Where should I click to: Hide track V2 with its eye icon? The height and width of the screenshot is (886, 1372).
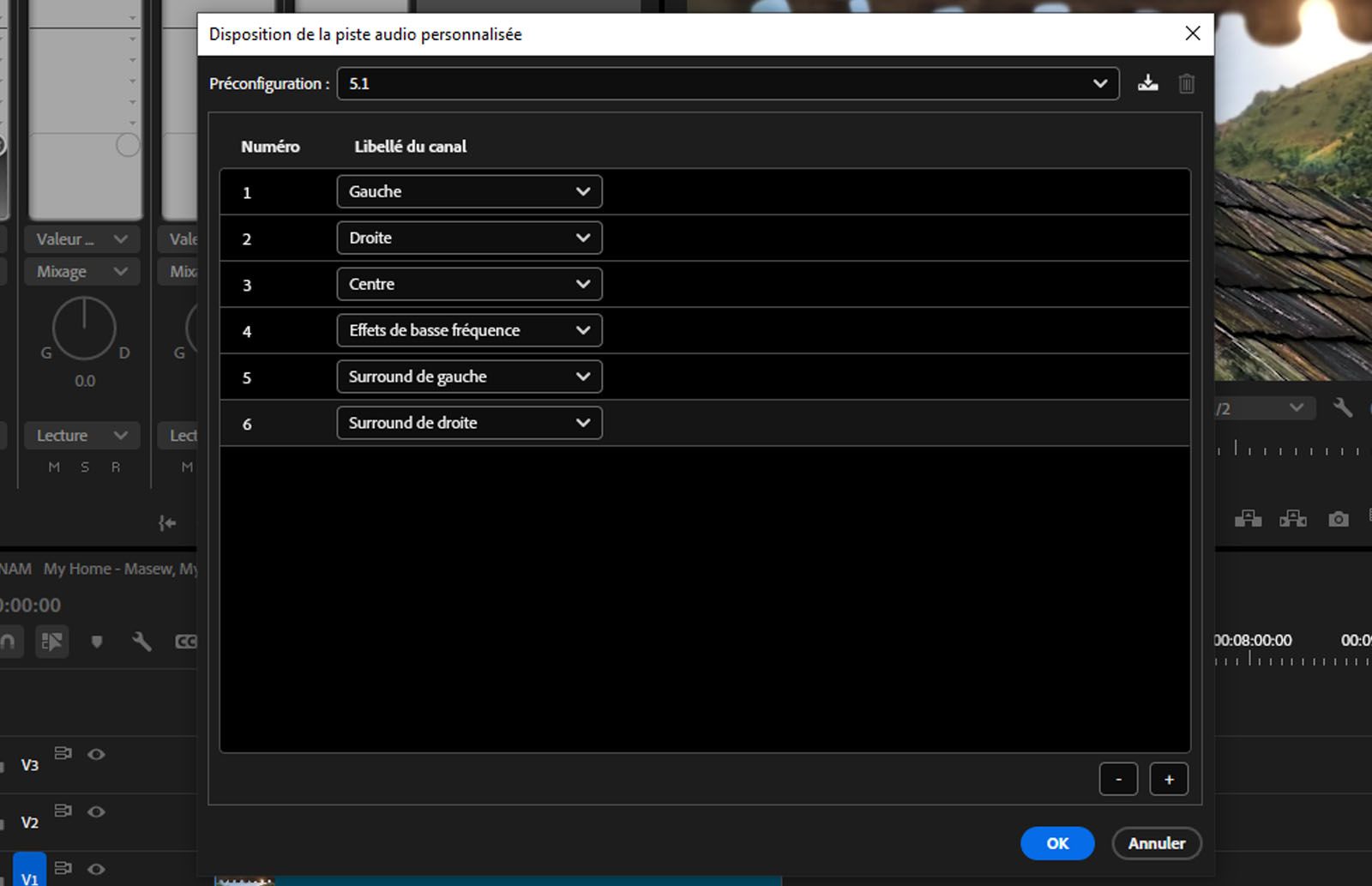point(96,812)
